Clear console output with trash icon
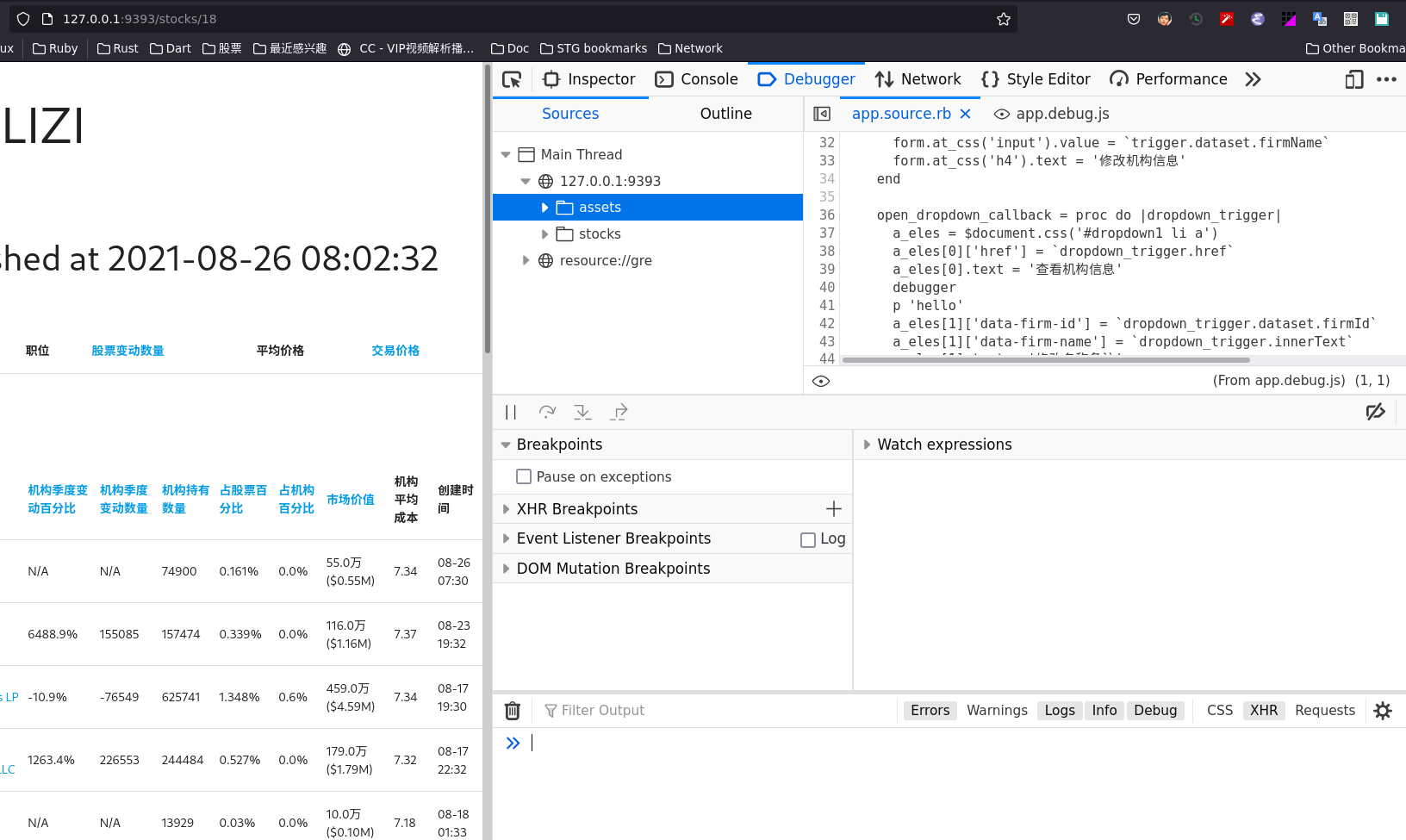 (513, 711)
